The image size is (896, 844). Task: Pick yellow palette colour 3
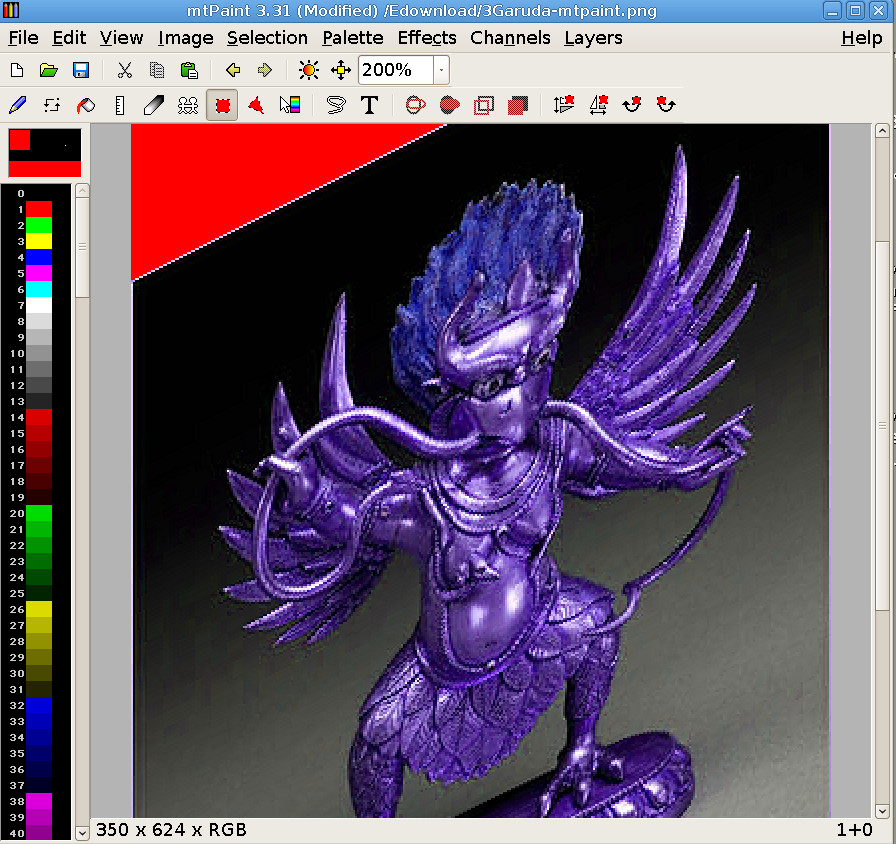click(39, 241)
